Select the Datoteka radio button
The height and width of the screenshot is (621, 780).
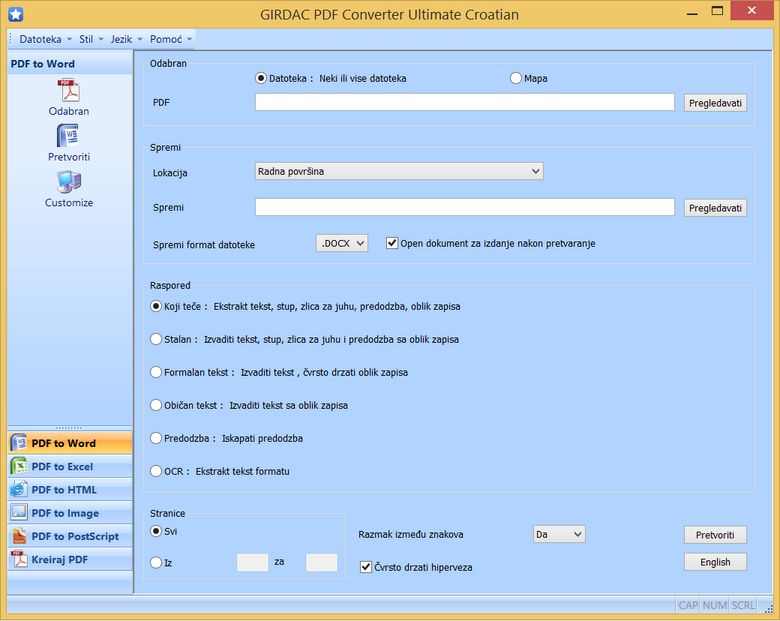point(261,78)
